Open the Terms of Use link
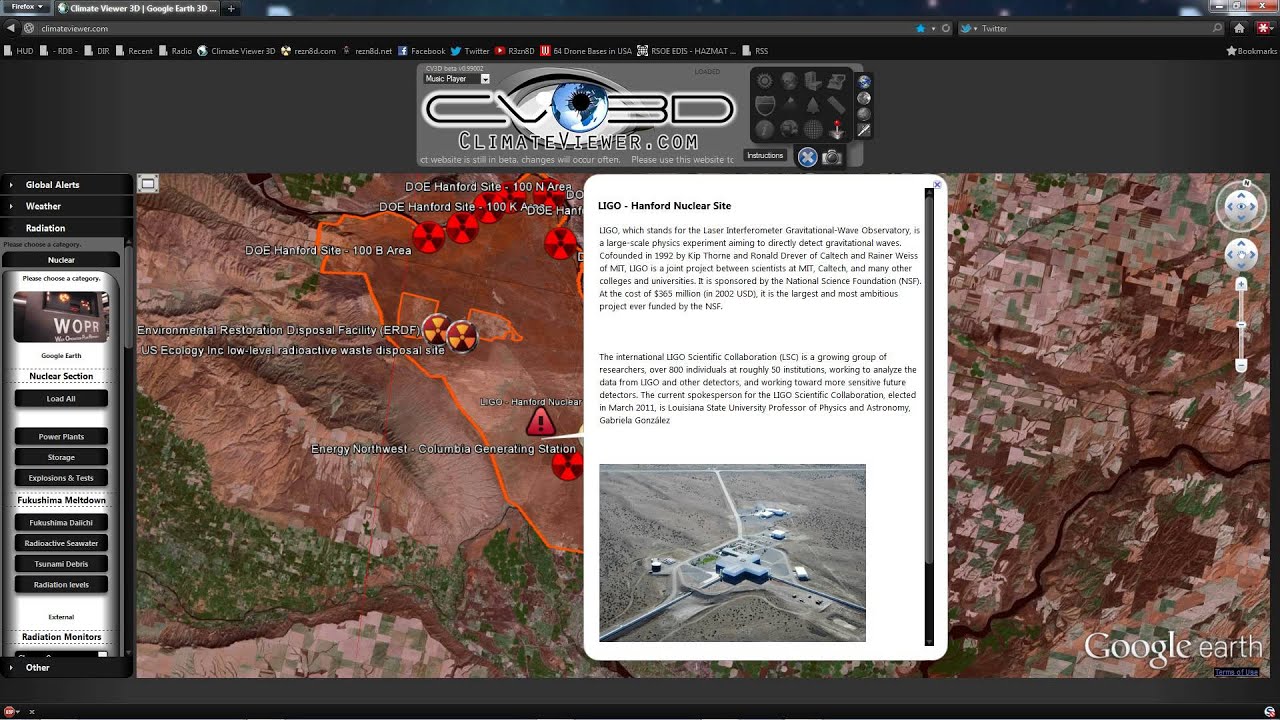This screenshot has height=720, width=1280. tap(1236, 672)
